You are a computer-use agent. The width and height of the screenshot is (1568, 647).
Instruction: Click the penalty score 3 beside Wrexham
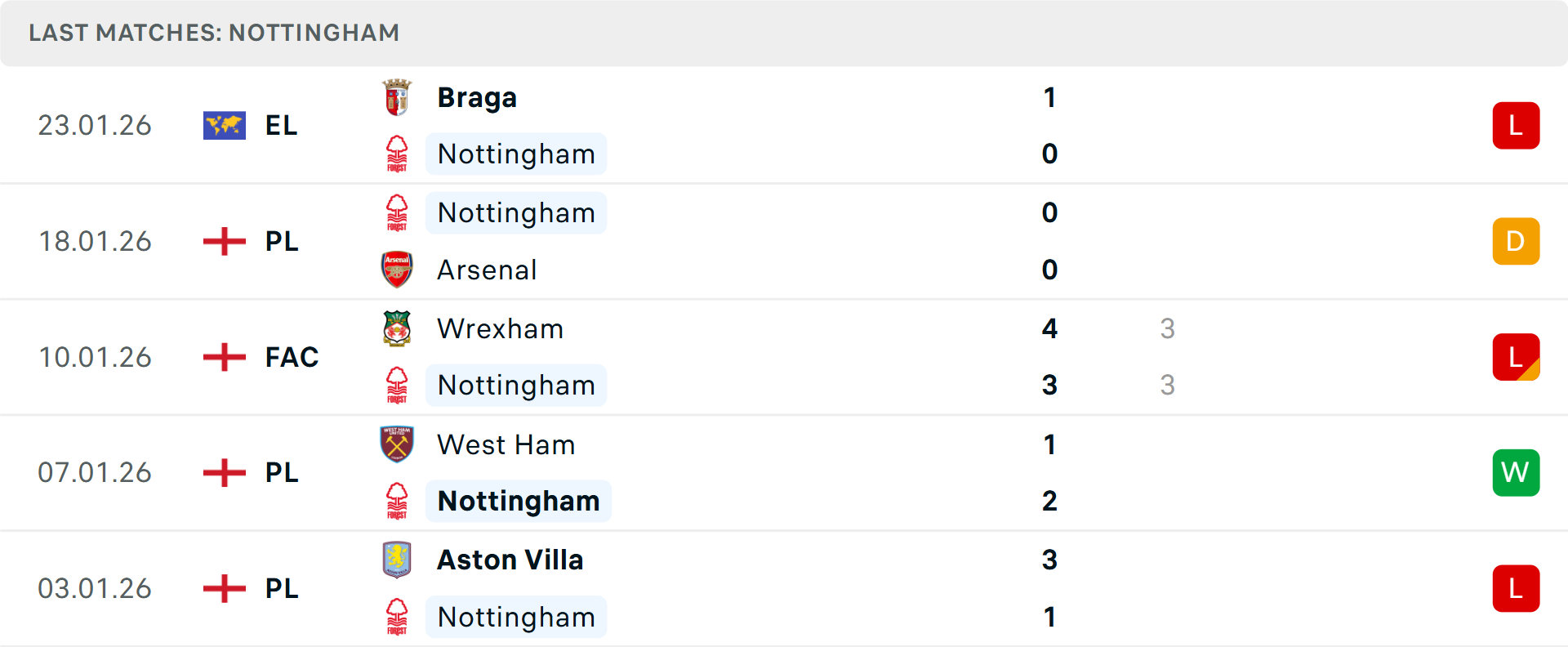1168,328
